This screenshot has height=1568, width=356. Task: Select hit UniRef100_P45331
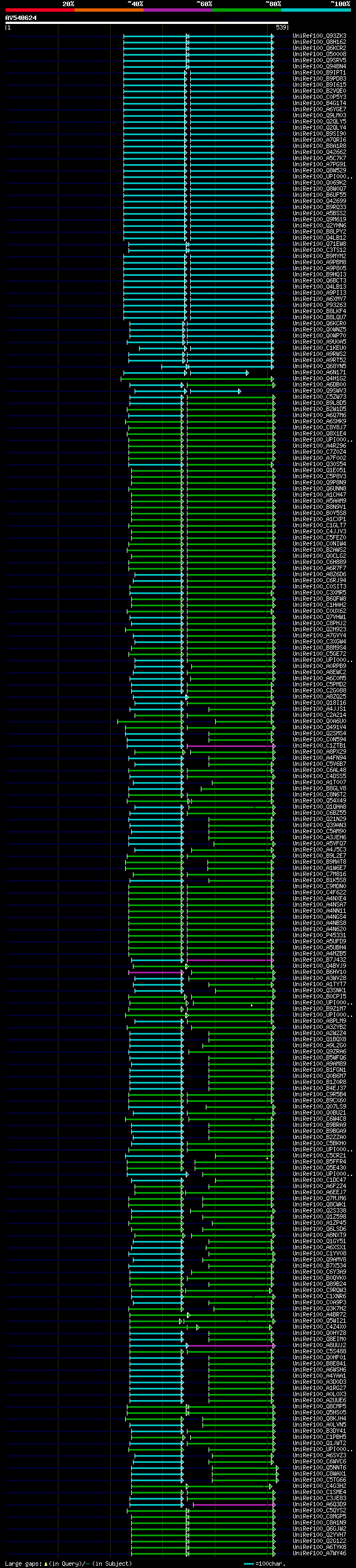[319, 936]
